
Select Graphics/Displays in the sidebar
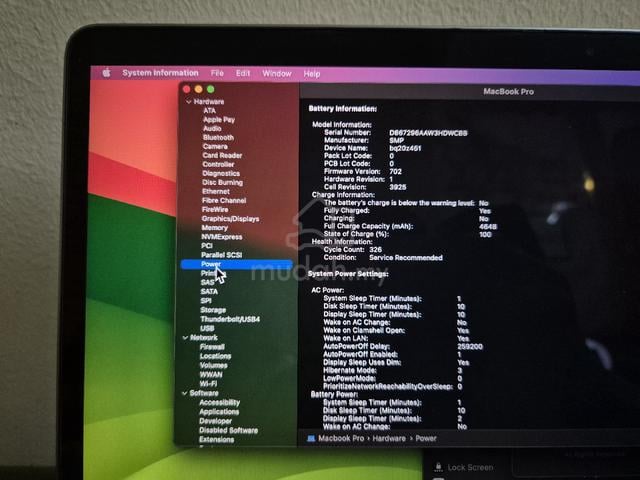coord(231,219)
